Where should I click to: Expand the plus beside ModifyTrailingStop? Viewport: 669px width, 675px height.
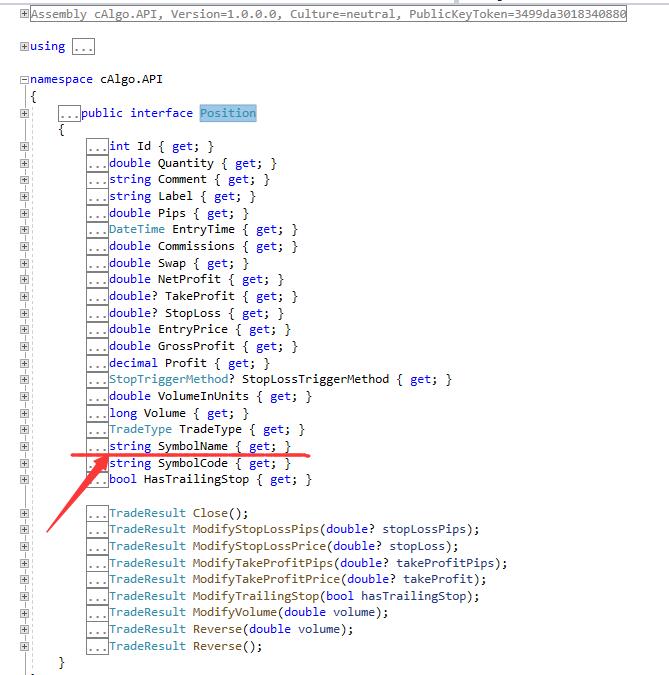tap(25, 596)
